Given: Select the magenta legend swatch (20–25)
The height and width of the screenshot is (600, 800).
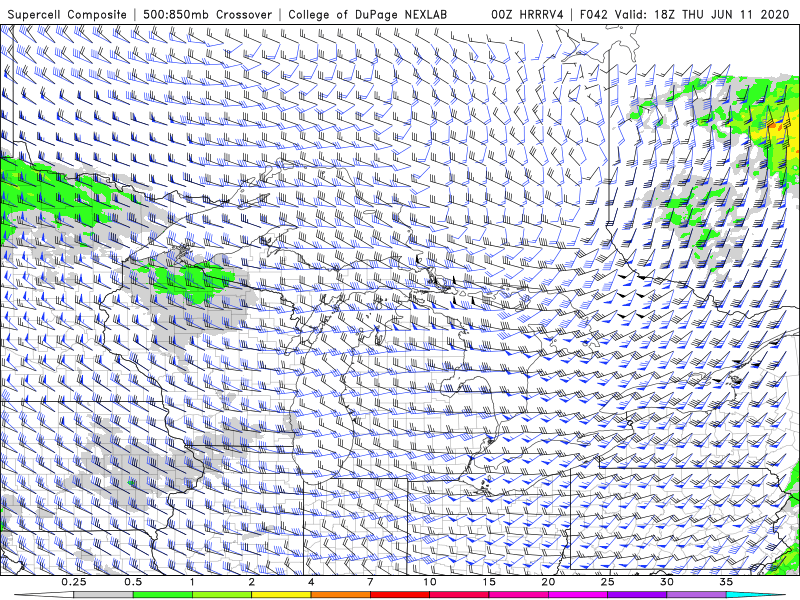Looking at the screenshot, I should (x=578, y=595).
